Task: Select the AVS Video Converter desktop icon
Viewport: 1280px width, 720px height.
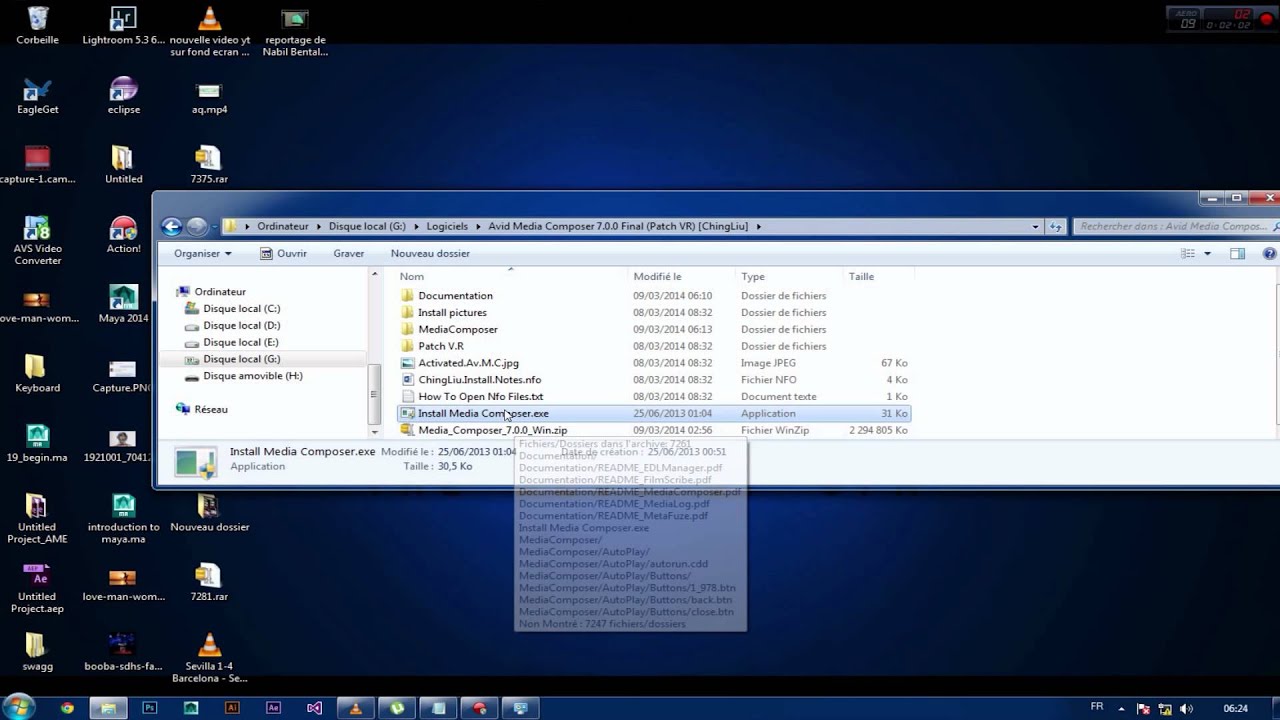Action: pos(37,241)
